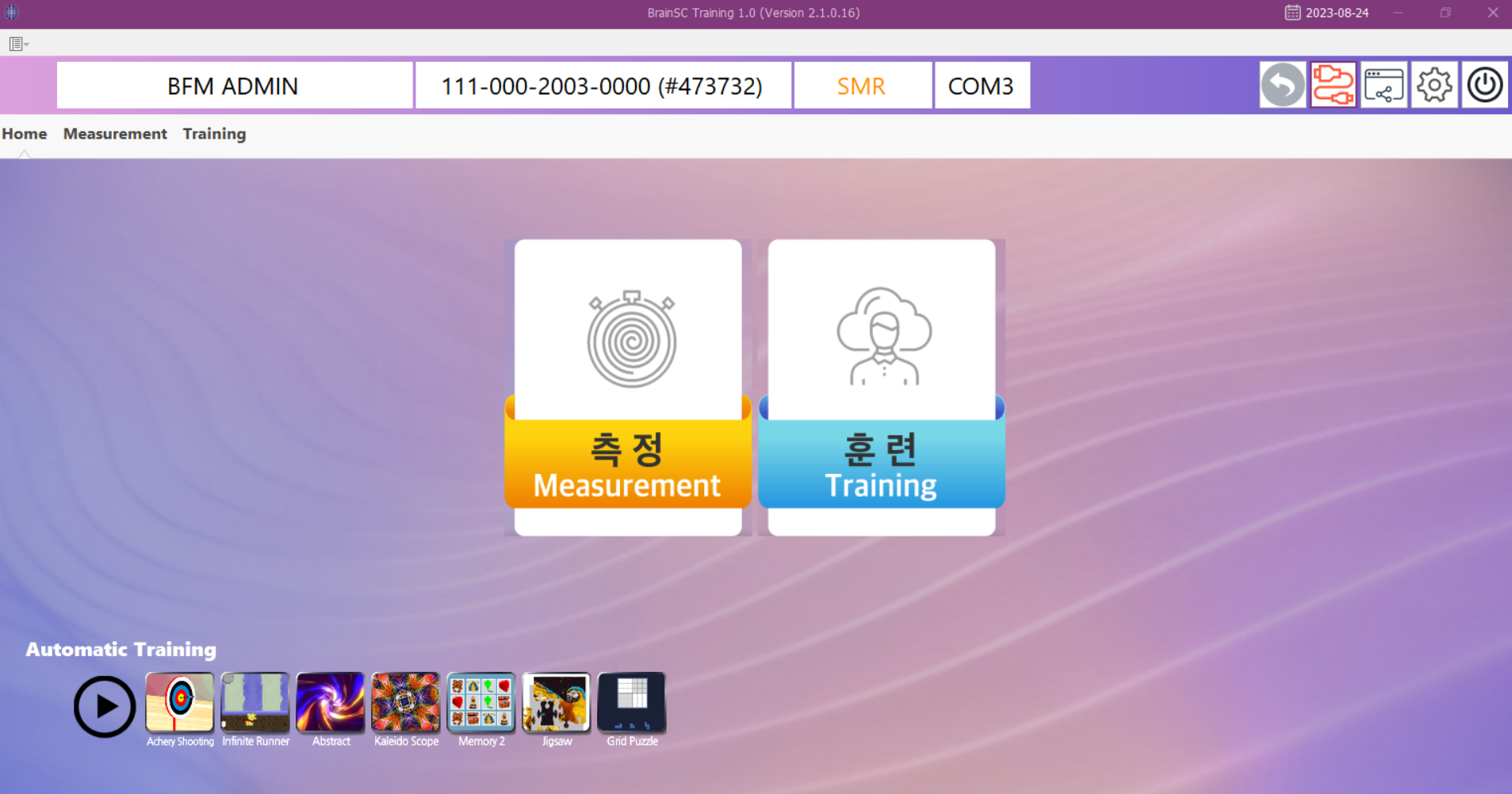1512x794 pixels.
Task: Select the Achery Shooting game thumbnail
Action: point(180,702)
